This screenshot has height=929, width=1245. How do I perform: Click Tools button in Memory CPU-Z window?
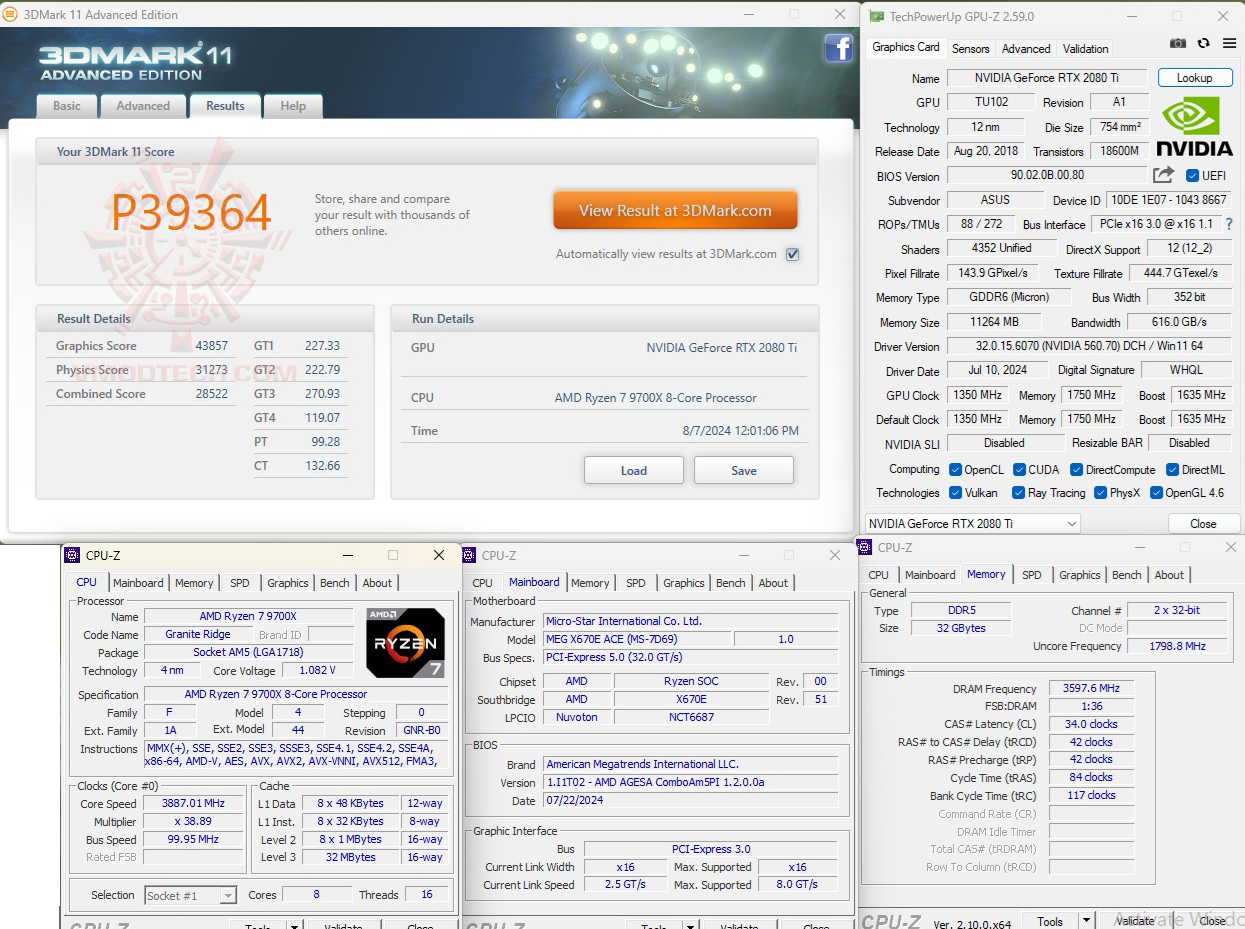pyautogui.click(x=1050, y=922)
